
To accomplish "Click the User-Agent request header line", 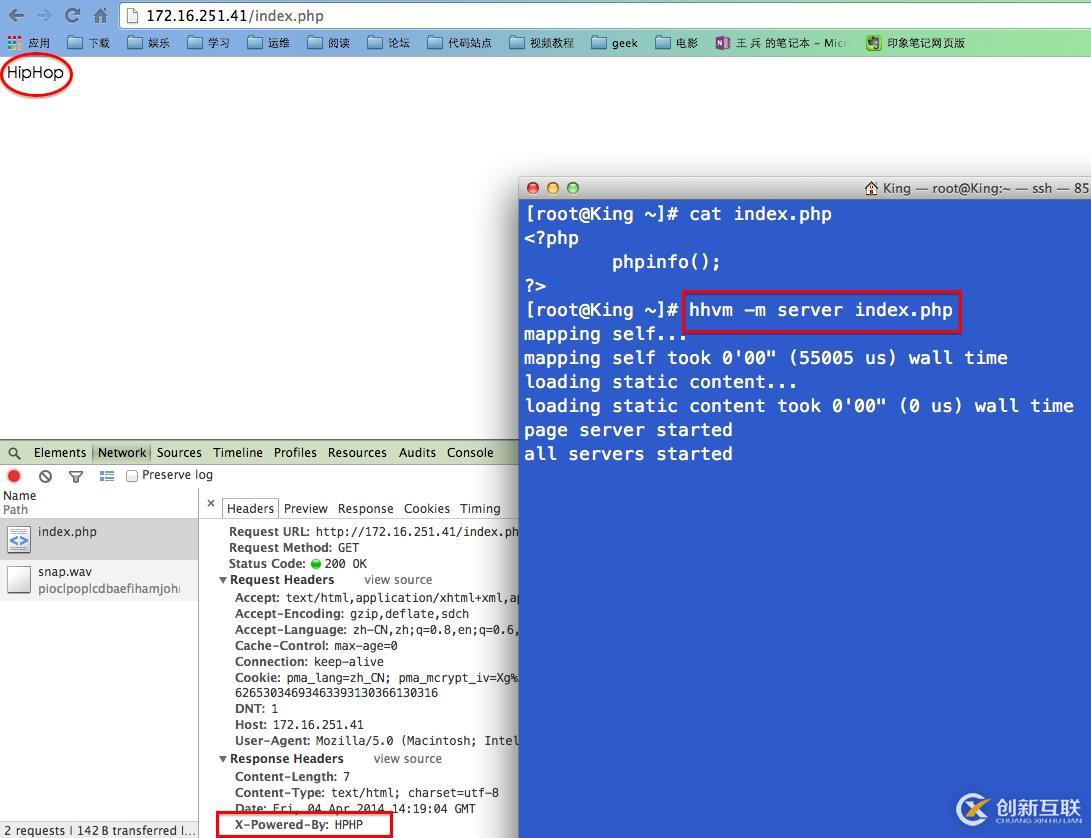I will point(376,741).
